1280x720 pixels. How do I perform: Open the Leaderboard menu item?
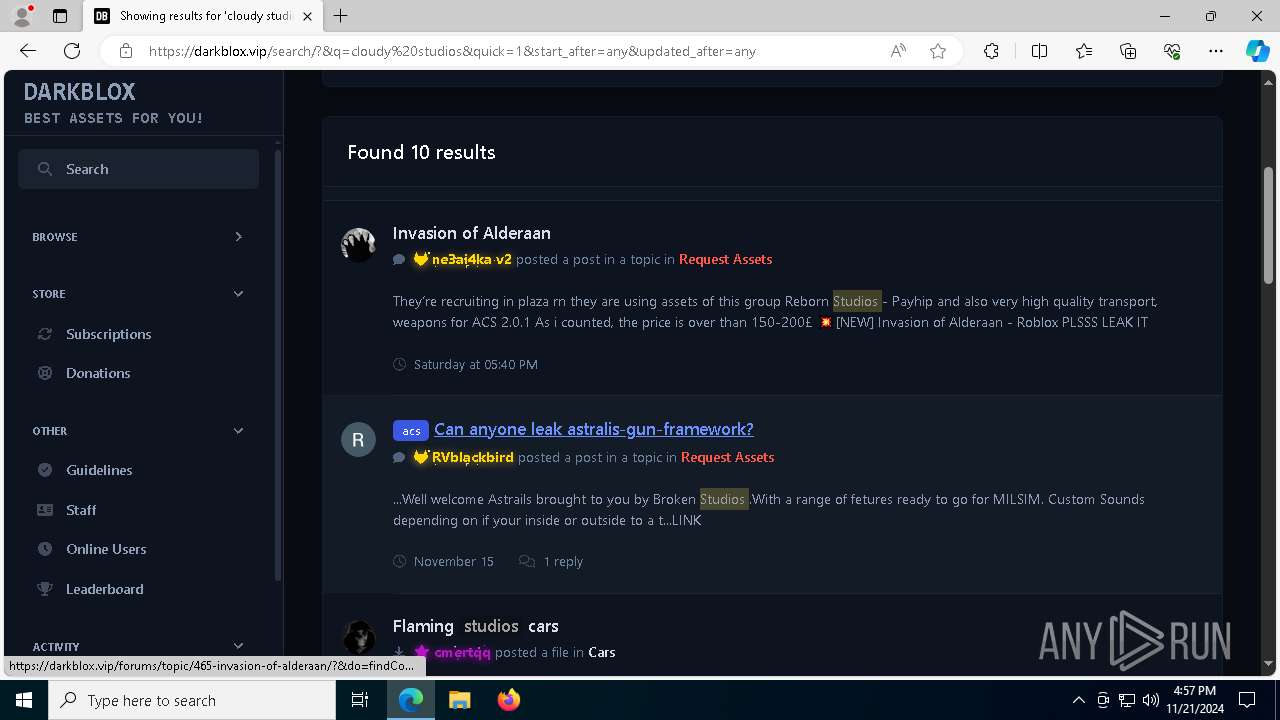pyautogui.click(x=105, y=589)
